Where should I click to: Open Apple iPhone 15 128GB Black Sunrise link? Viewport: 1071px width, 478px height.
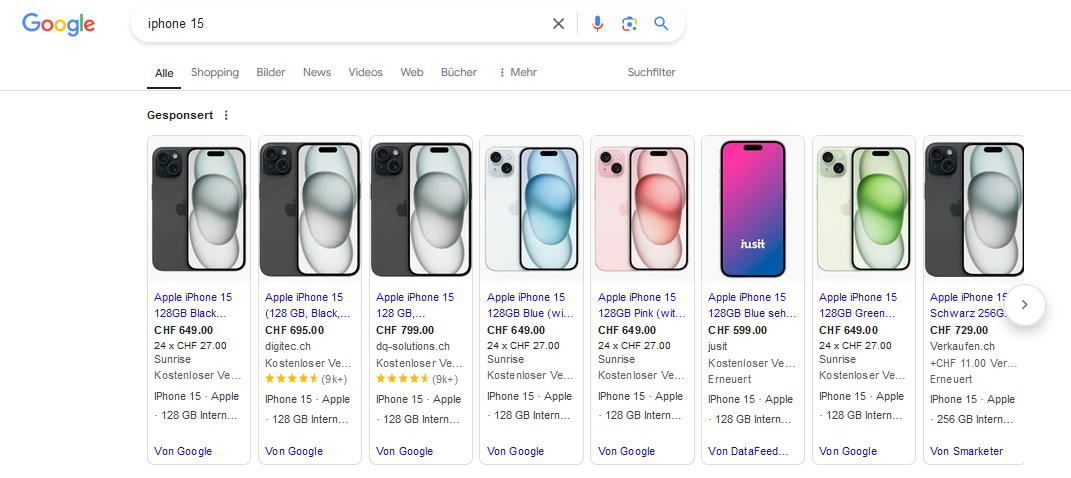[193, 304]
